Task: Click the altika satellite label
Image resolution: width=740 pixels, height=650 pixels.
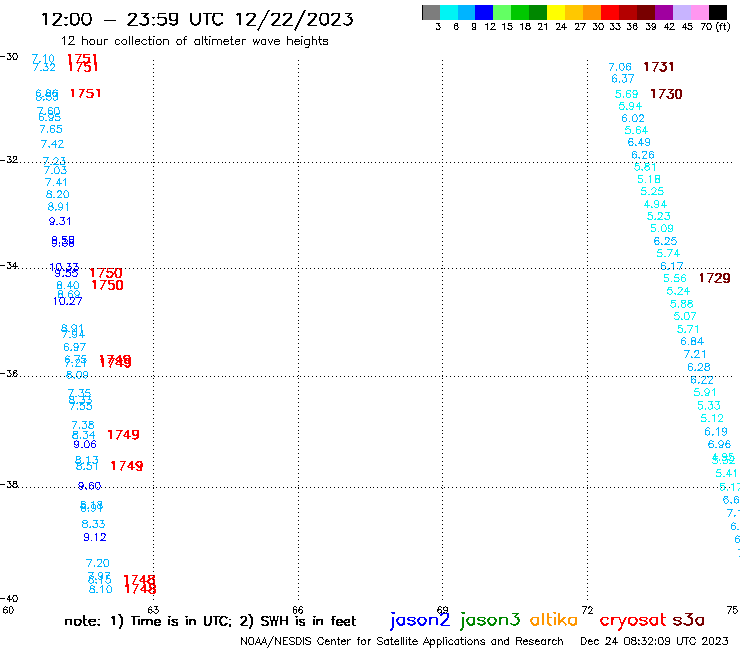Action: (x=554, y=619)
